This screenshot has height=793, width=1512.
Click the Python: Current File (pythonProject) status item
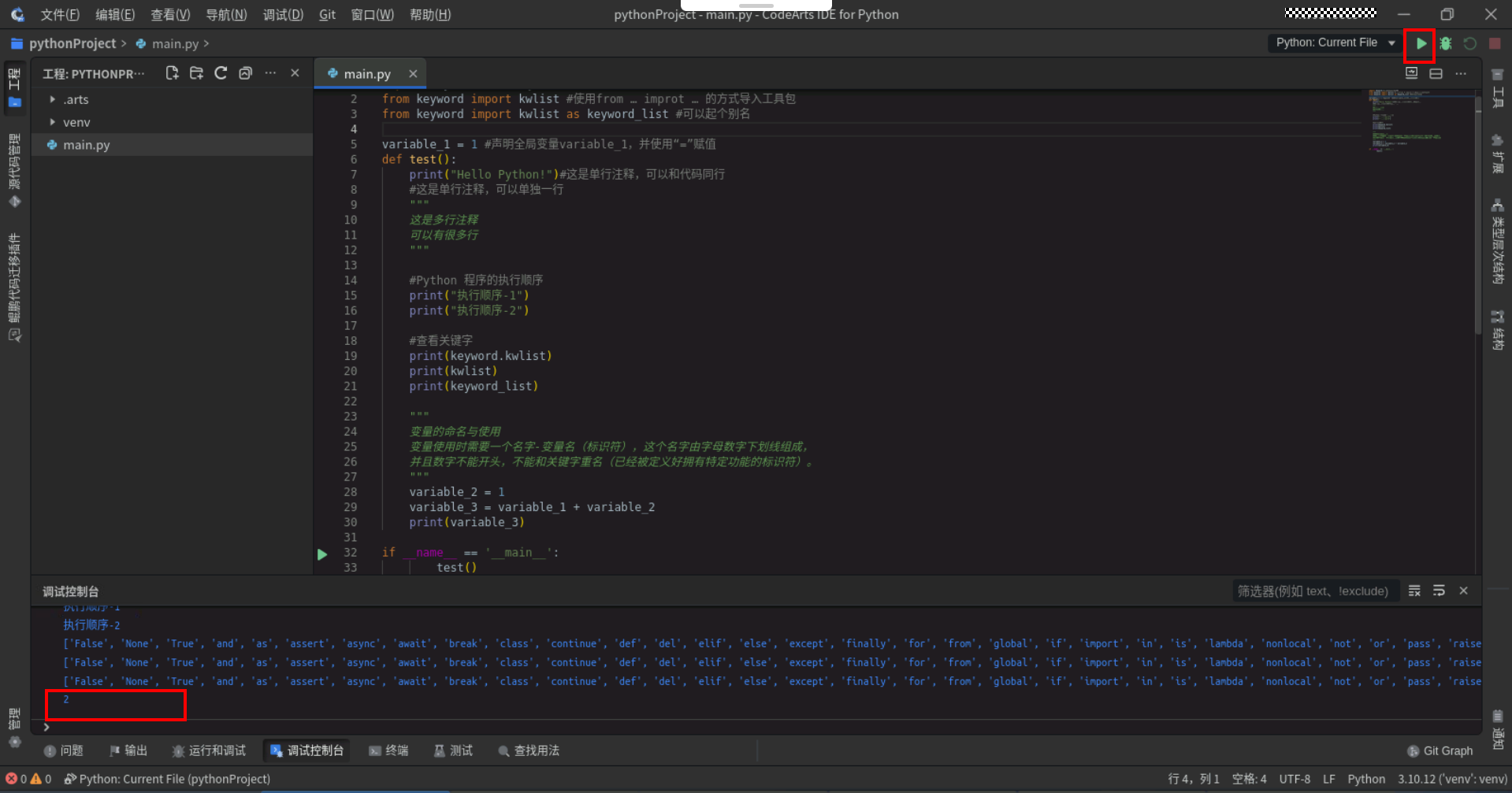click(x=167, y=779)
